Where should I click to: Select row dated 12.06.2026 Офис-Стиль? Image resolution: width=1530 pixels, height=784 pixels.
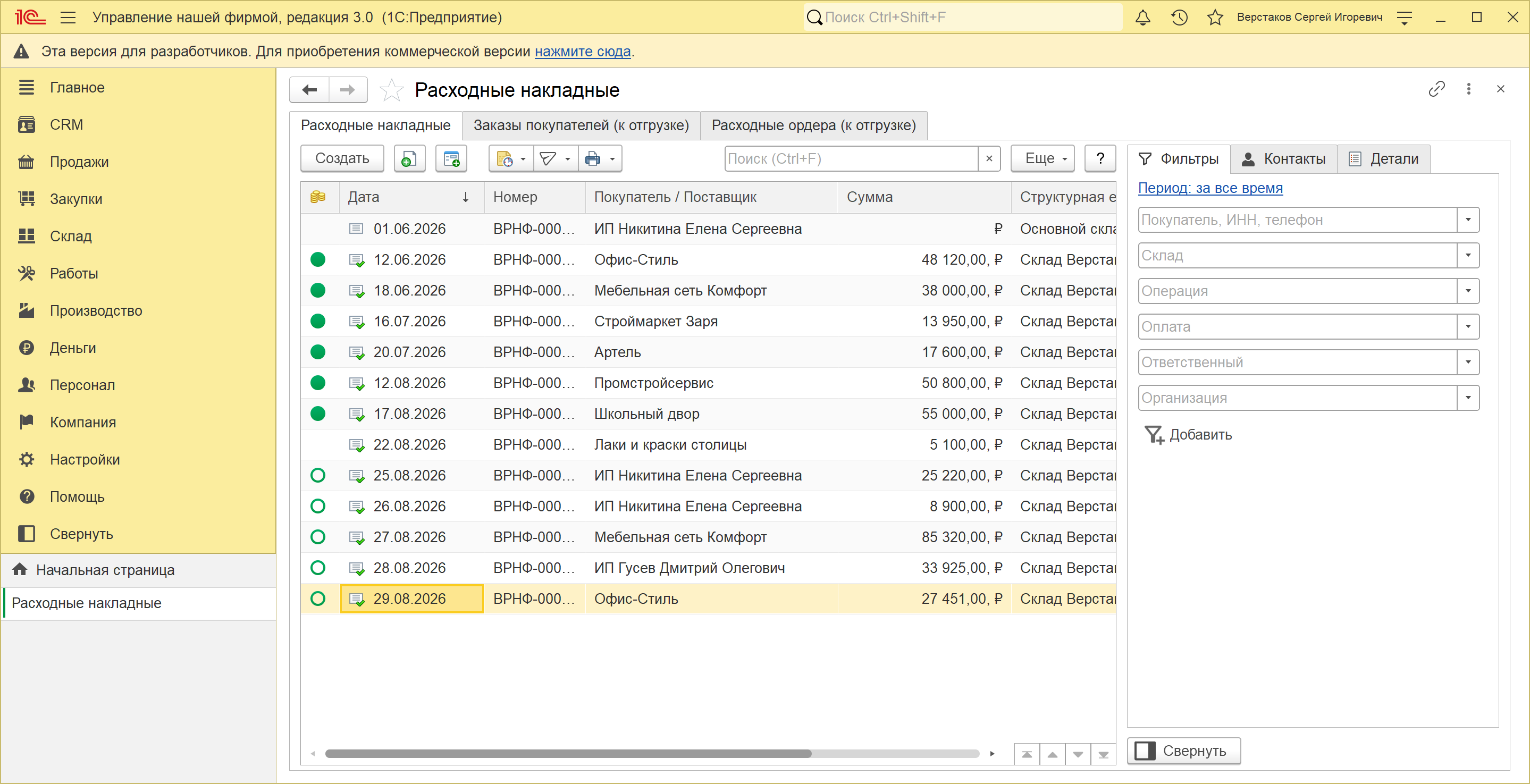(x=708, y=259)
